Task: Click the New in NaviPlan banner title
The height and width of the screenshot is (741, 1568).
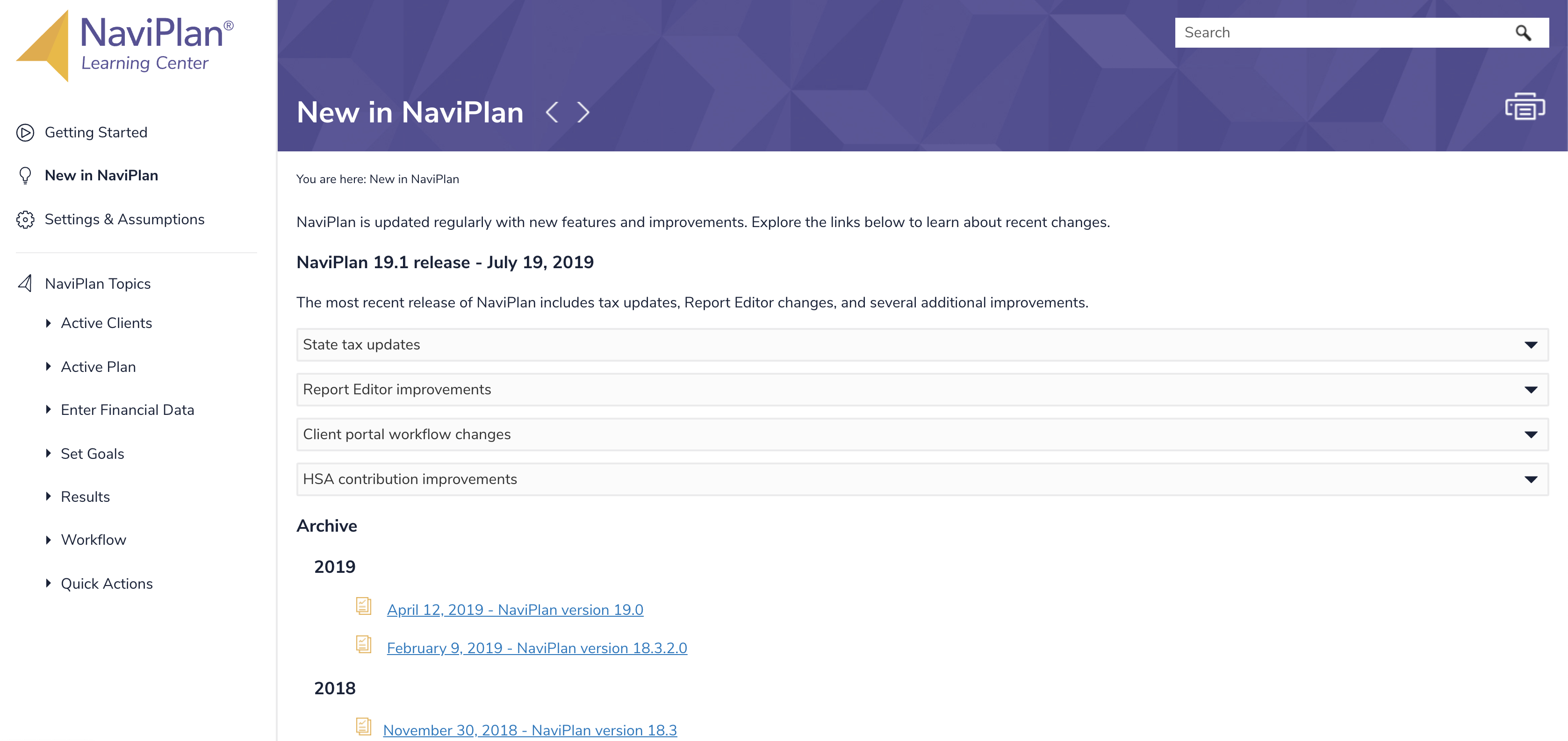Action: point(410,113)
